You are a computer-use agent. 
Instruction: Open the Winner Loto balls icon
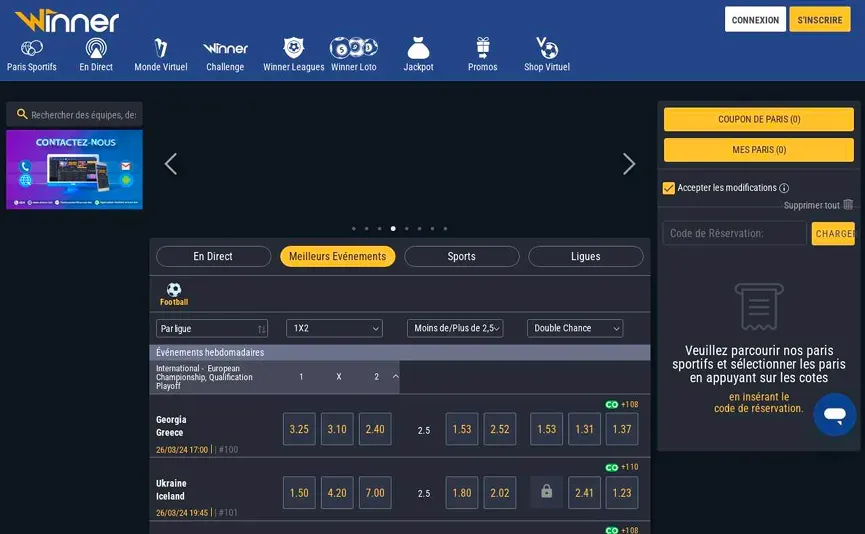point(354,48)
